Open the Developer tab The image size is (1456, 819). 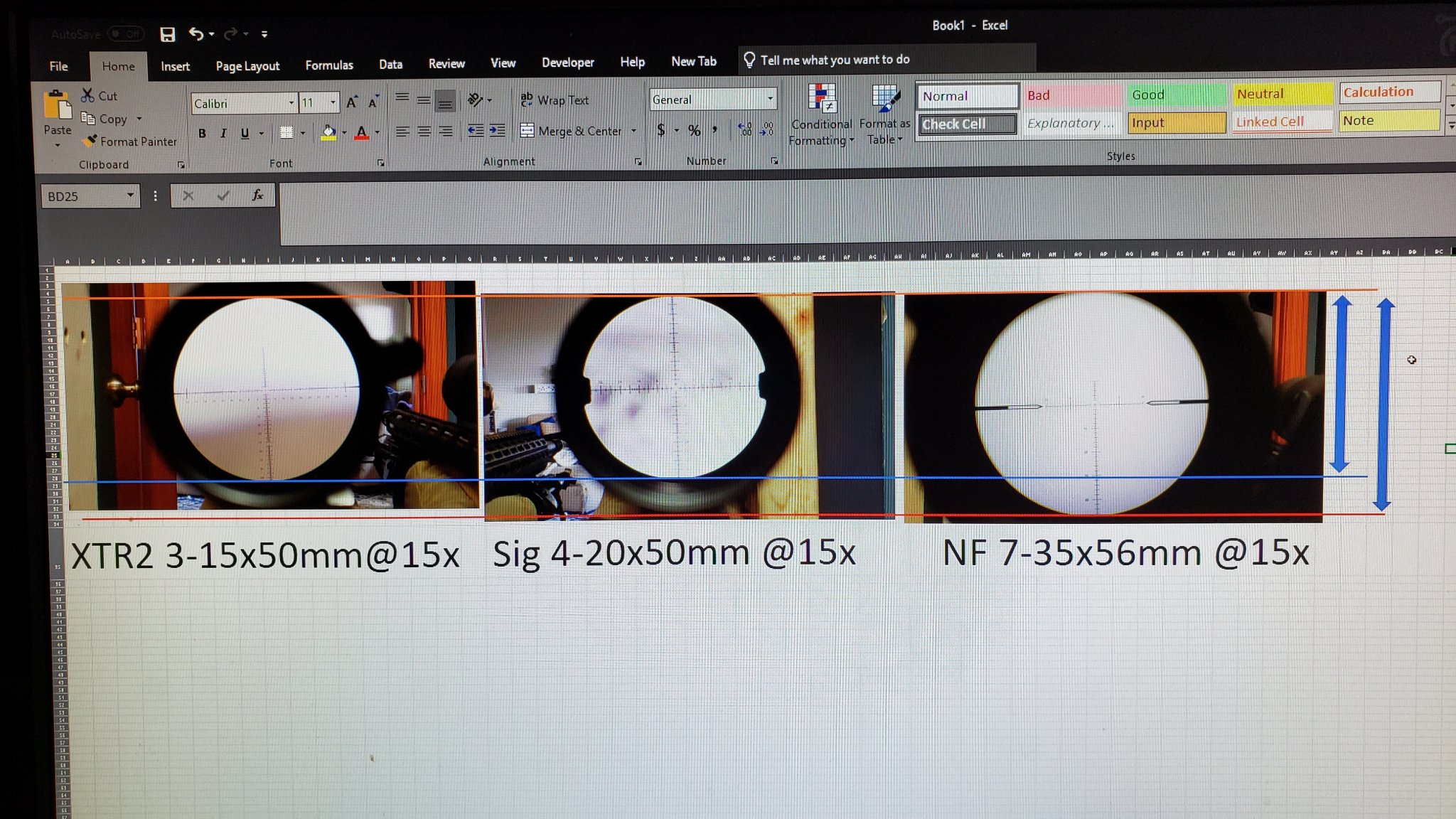coord(568,63)
